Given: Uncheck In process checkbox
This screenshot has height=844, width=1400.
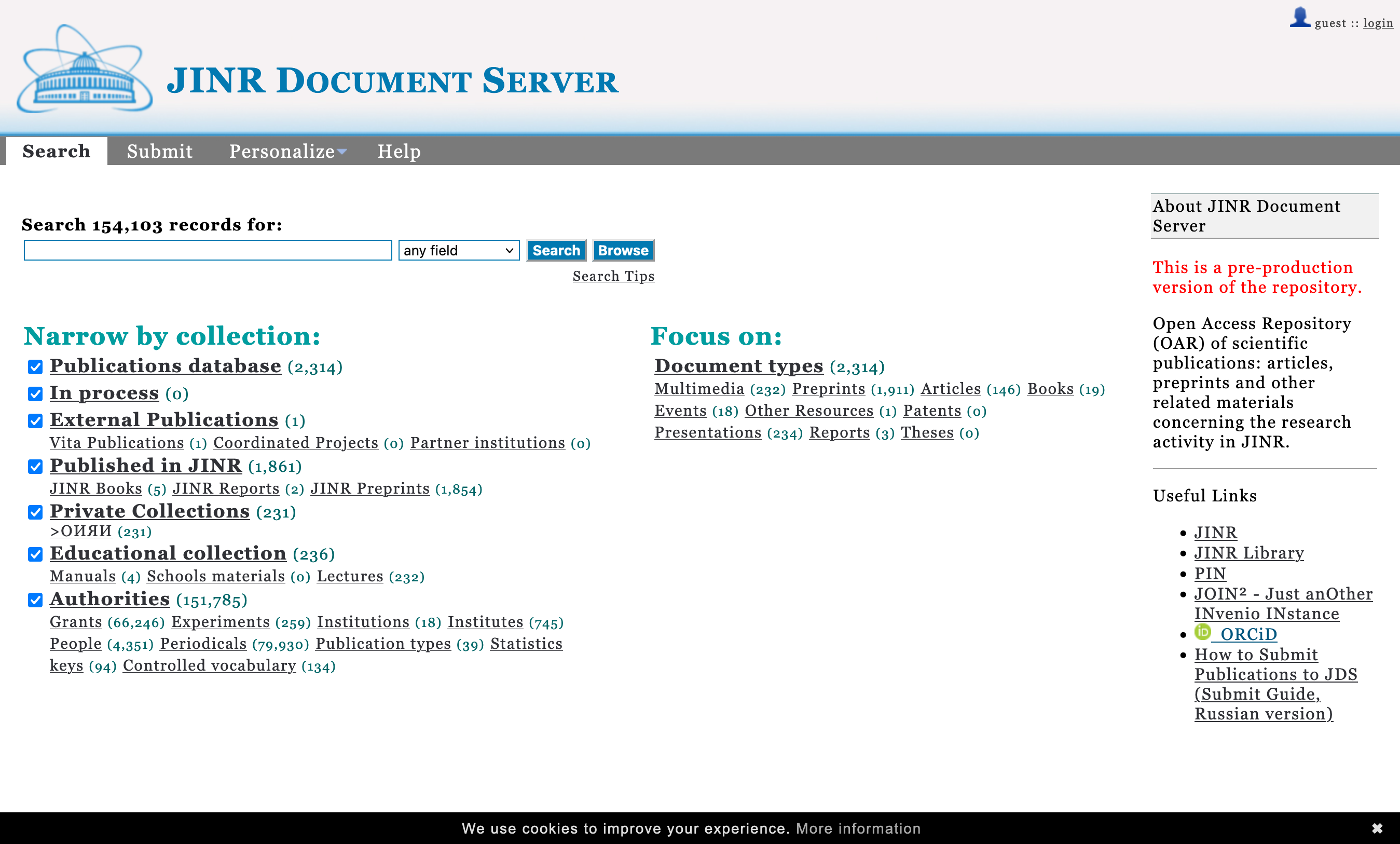Looking at the screenshot, I should click(x=35, y=394).
